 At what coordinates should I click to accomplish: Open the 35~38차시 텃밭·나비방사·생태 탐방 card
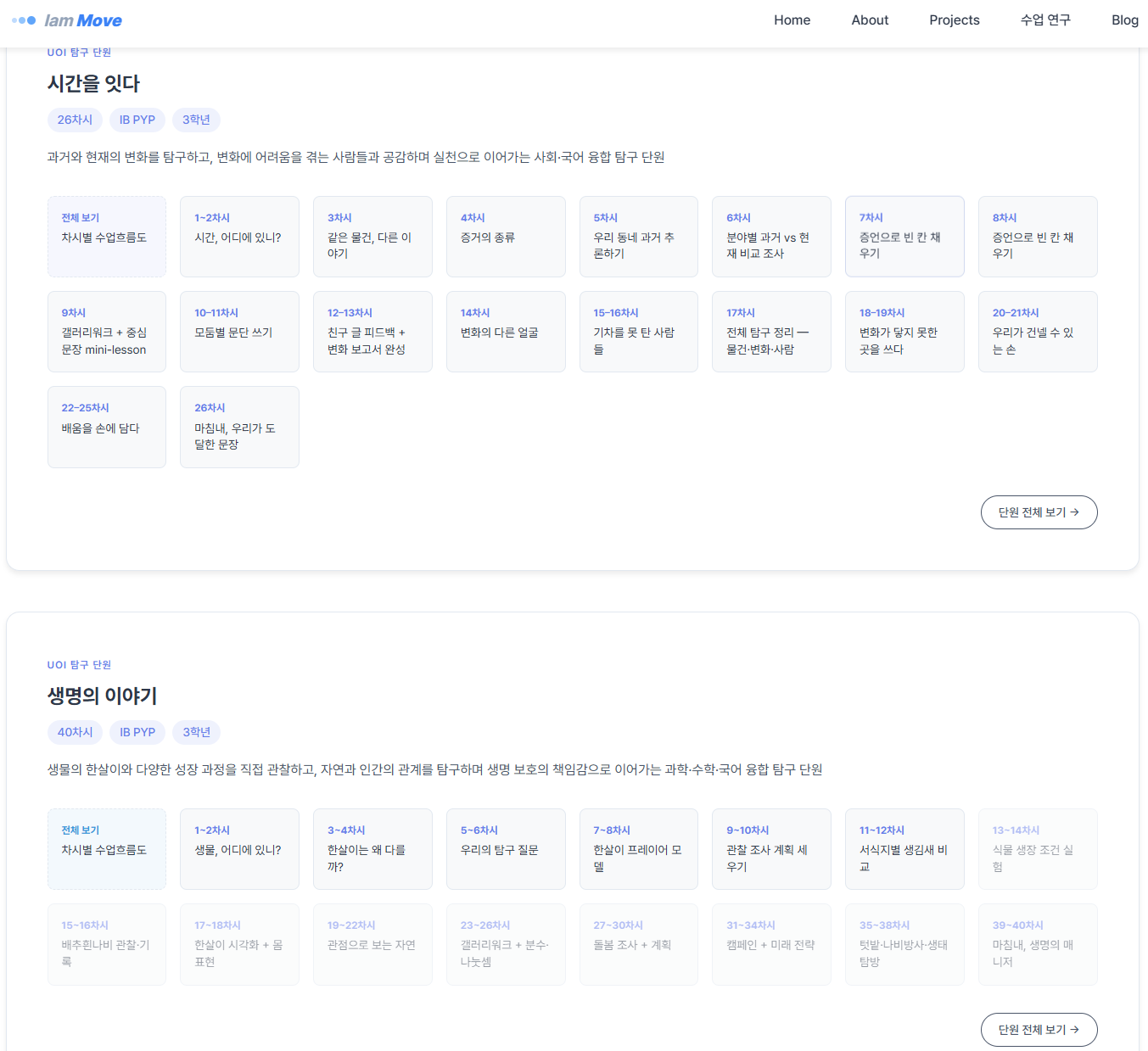(x=904, y=944)
